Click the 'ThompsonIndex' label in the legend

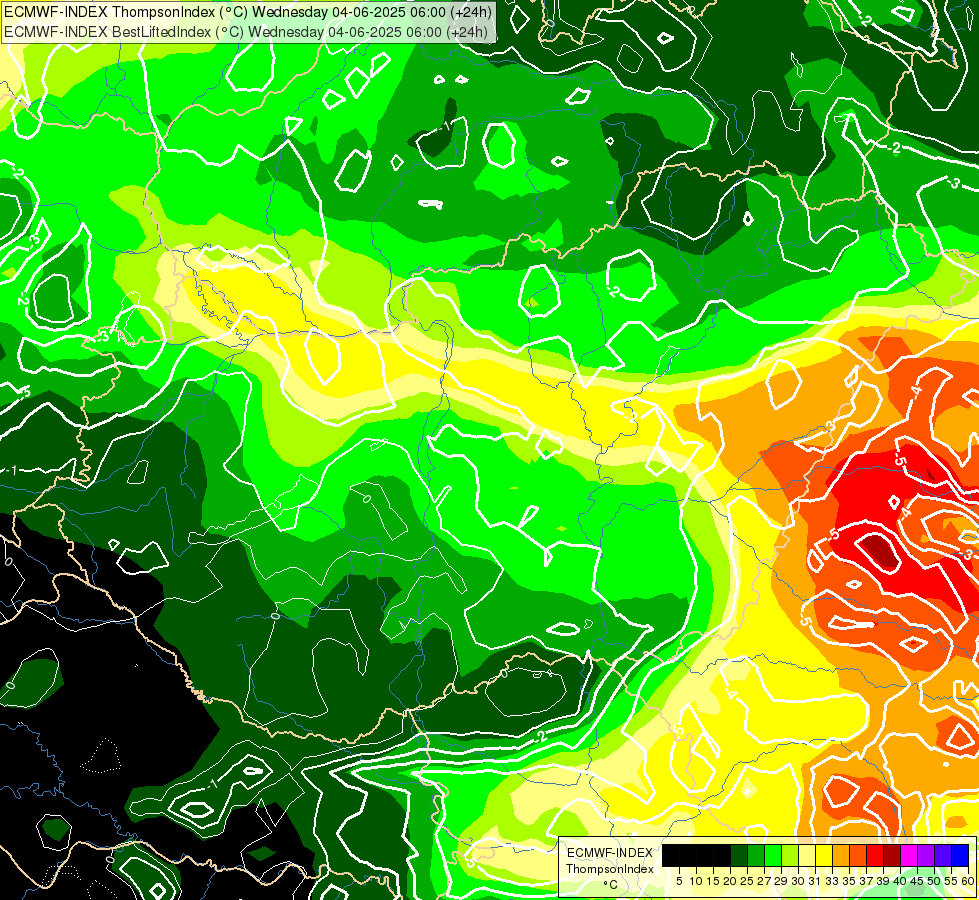click(x=610, y=869)
